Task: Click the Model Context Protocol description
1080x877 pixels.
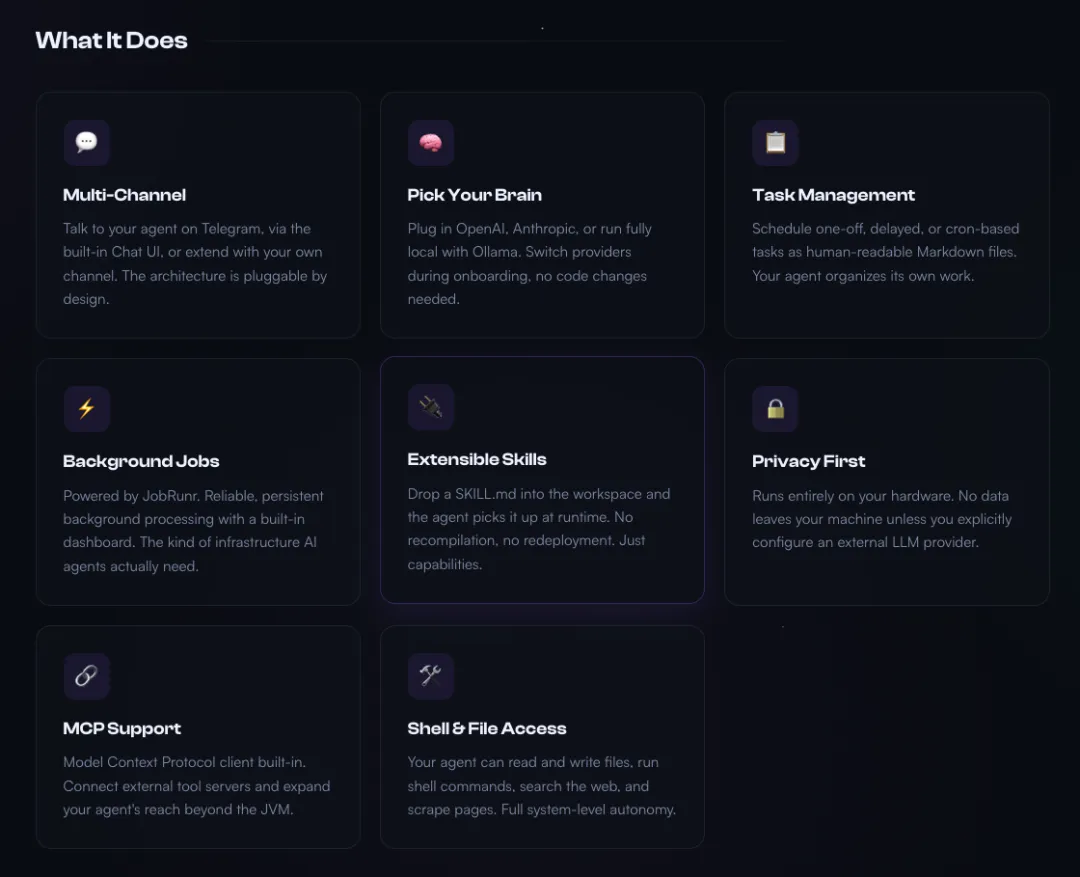Action: click(196, 786)
